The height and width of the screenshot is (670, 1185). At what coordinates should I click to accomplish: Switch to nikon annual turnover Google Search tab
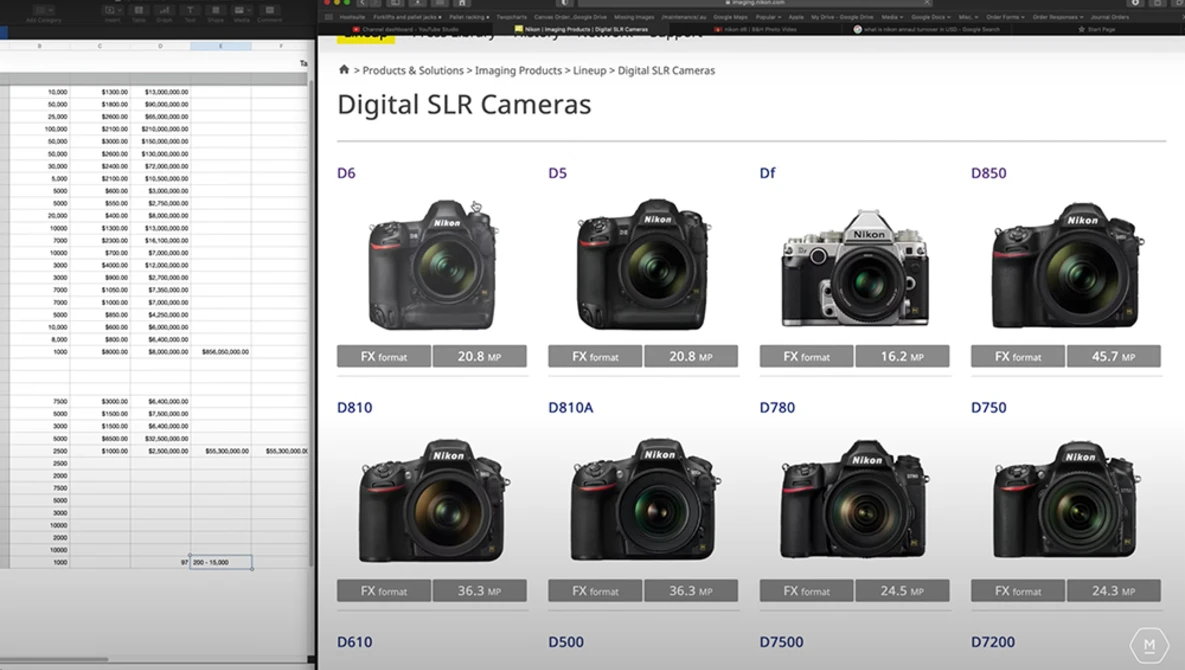pyautogui.click(x=926, y=29)
